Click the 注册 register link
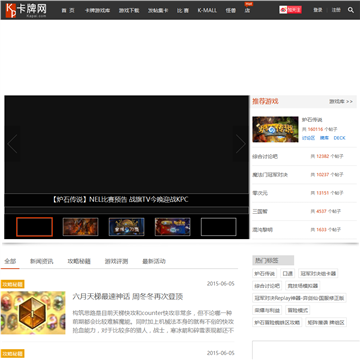The width and height of the screenshot is (360, 360). point(336,10)
